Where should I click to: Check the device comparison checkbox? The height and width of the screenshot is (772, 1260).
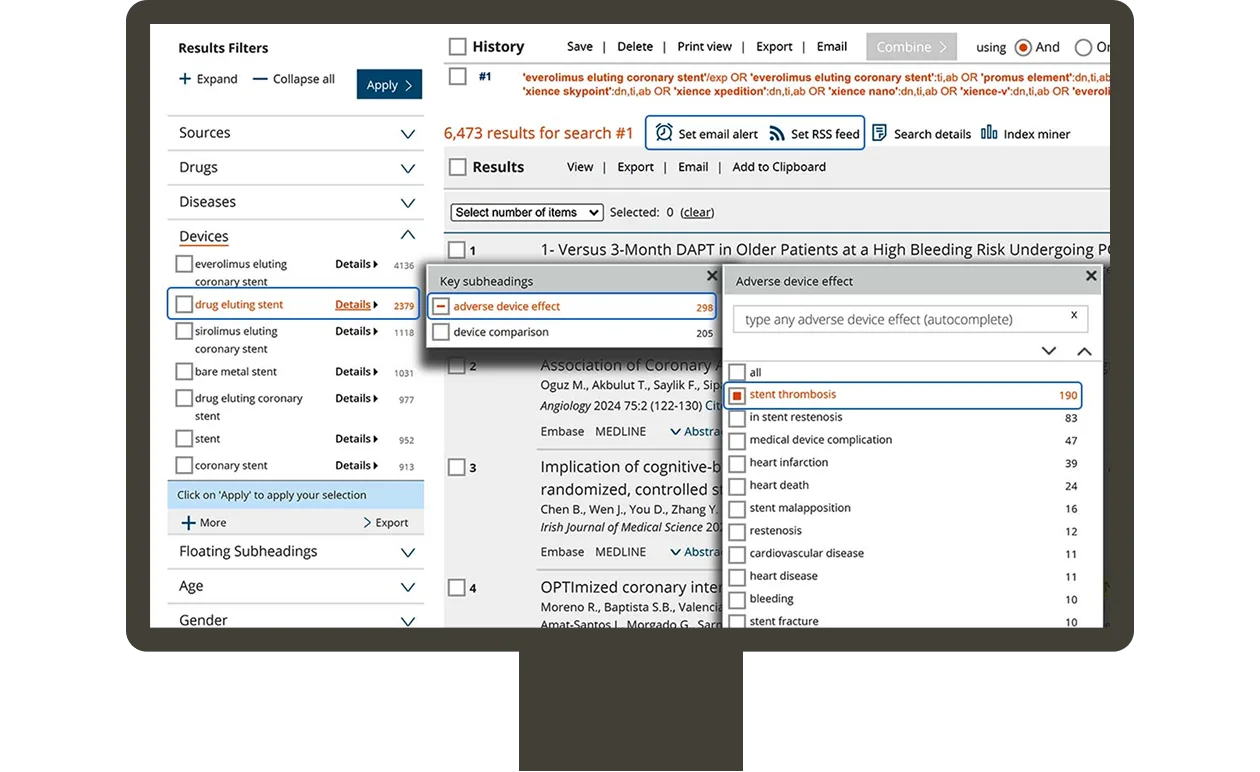pyautogui.click(x=441, y=332)
